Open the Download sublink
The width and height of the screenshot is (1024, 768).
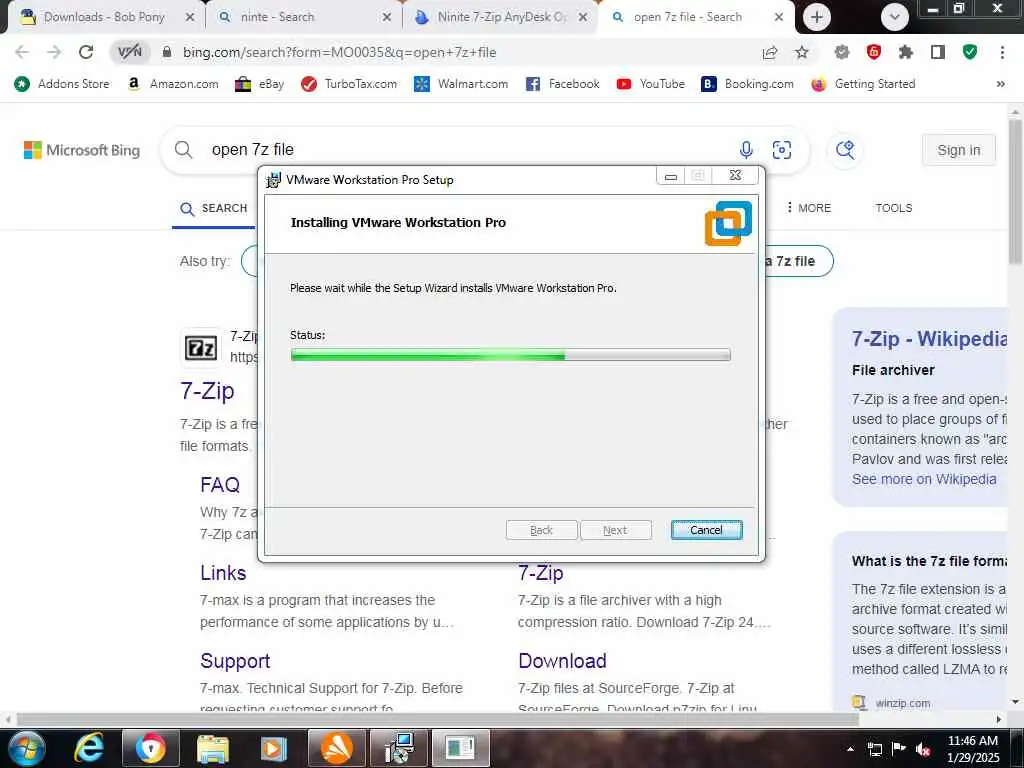click(x=562, y=661)
